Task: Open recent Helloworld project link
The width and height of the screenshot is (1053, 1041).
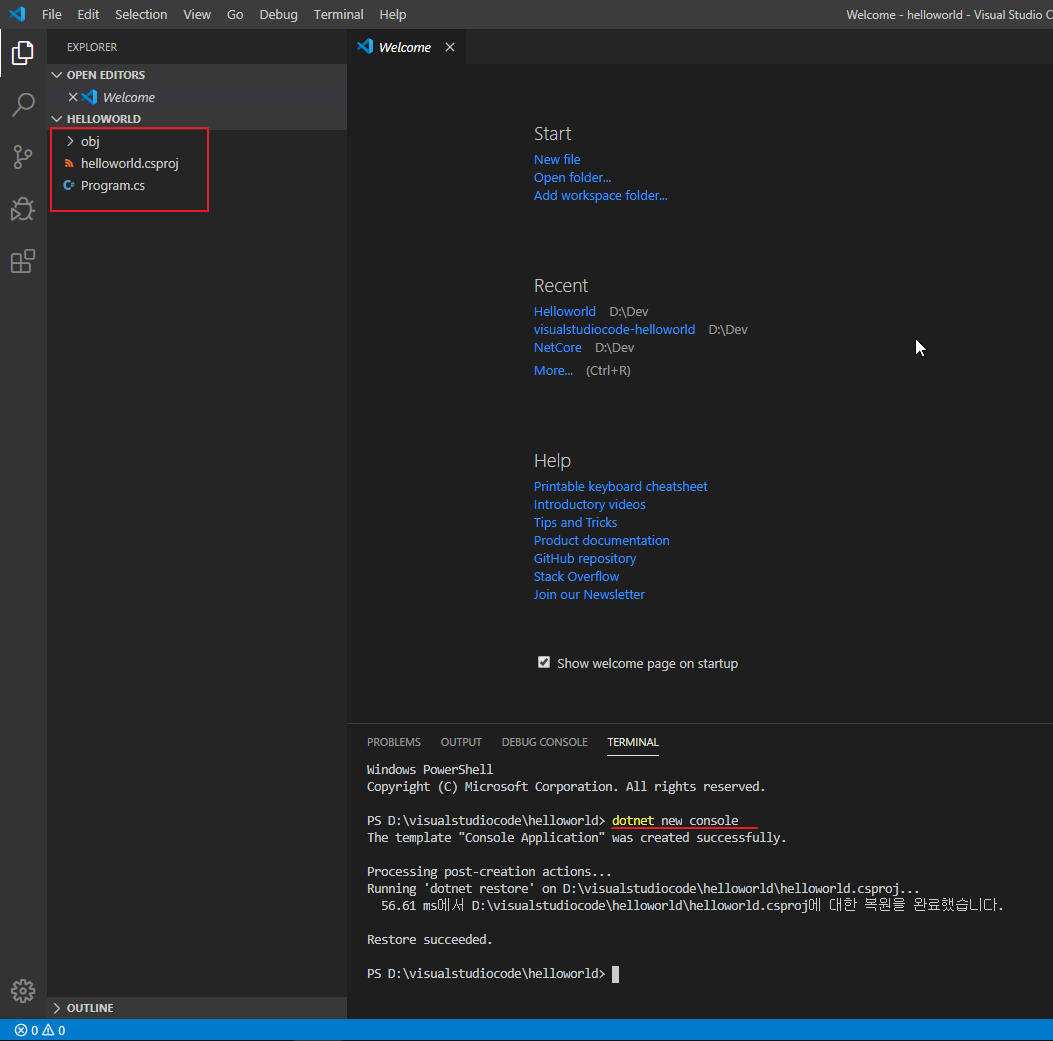Action: pyautogui.click(x=565, y=312)
